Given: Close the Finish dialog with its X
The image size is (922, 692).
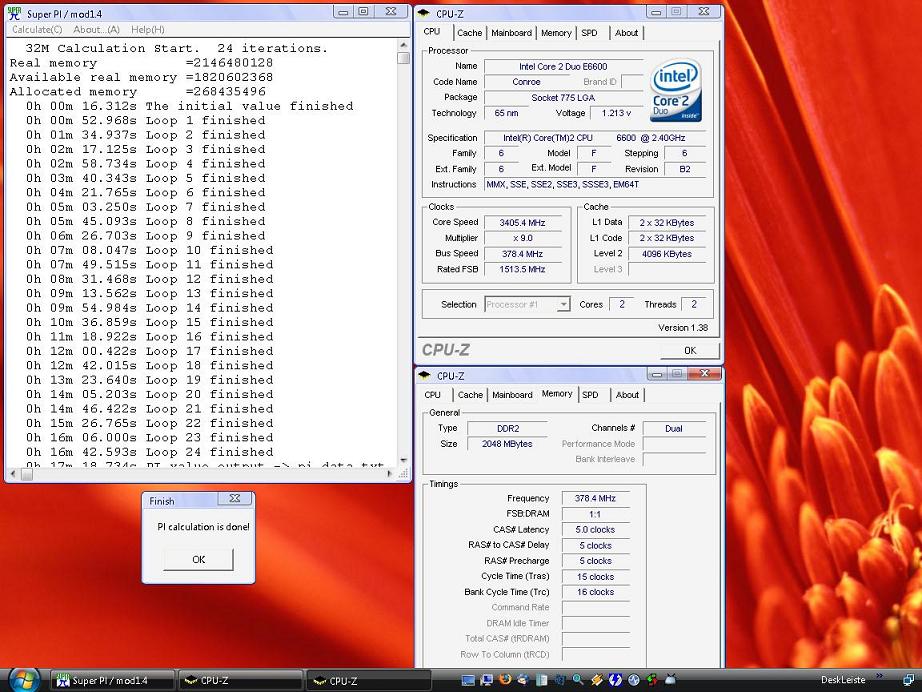Looking at the screenshot, I should pos(235,499).
